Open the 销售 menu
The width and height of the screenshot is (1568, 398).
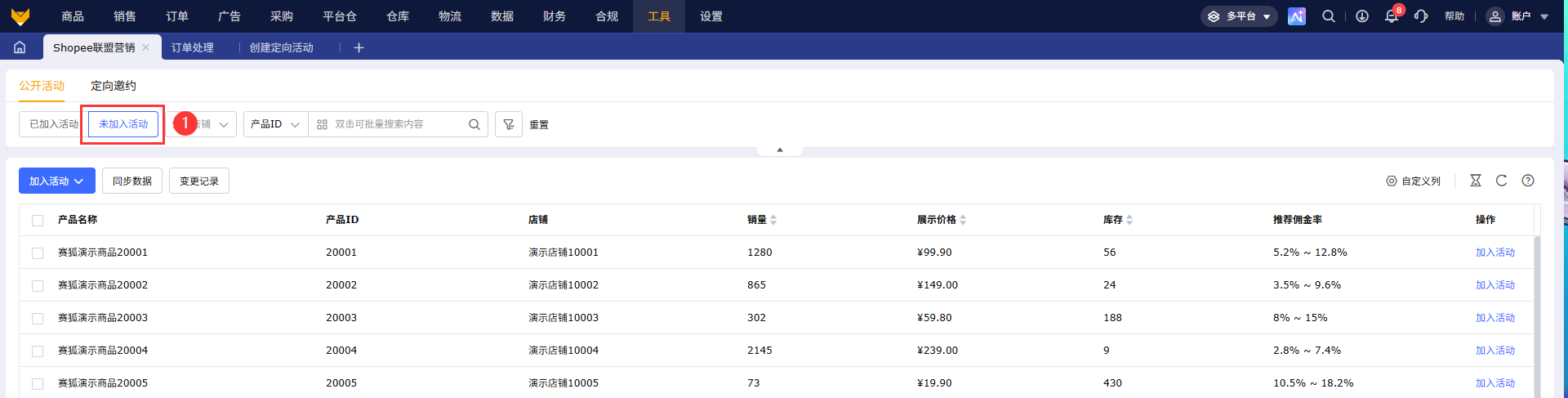(125, 16)
